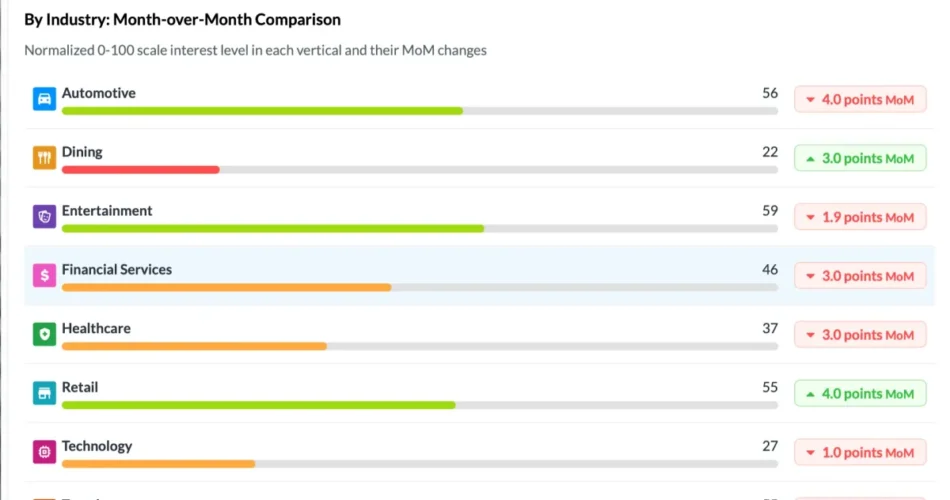Click Financial Services 3.0 points MoM badge
The width and height of the screenshot is (950, 500).
(x=860, y=276)
